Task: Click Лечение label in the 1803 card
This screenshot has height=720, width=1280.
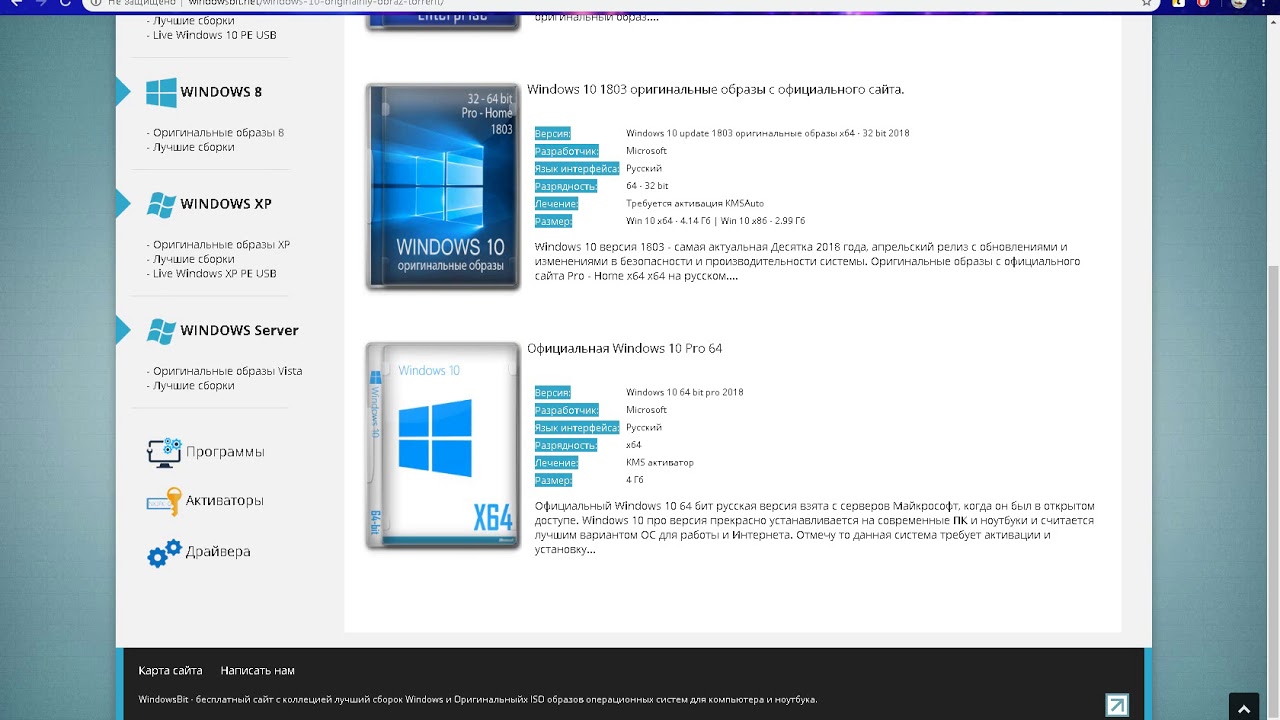Action: [x=556, y=204]
